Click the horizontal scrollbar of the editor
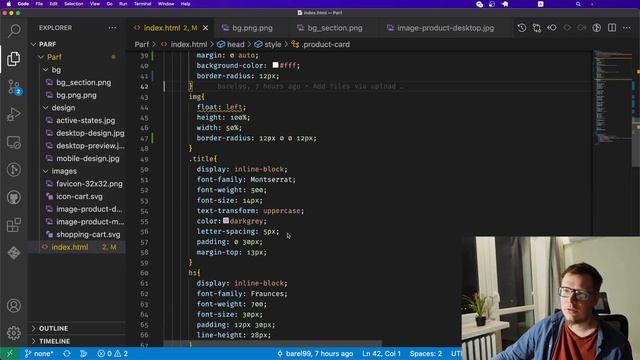The image size is (640, 360). pos(273,343)
